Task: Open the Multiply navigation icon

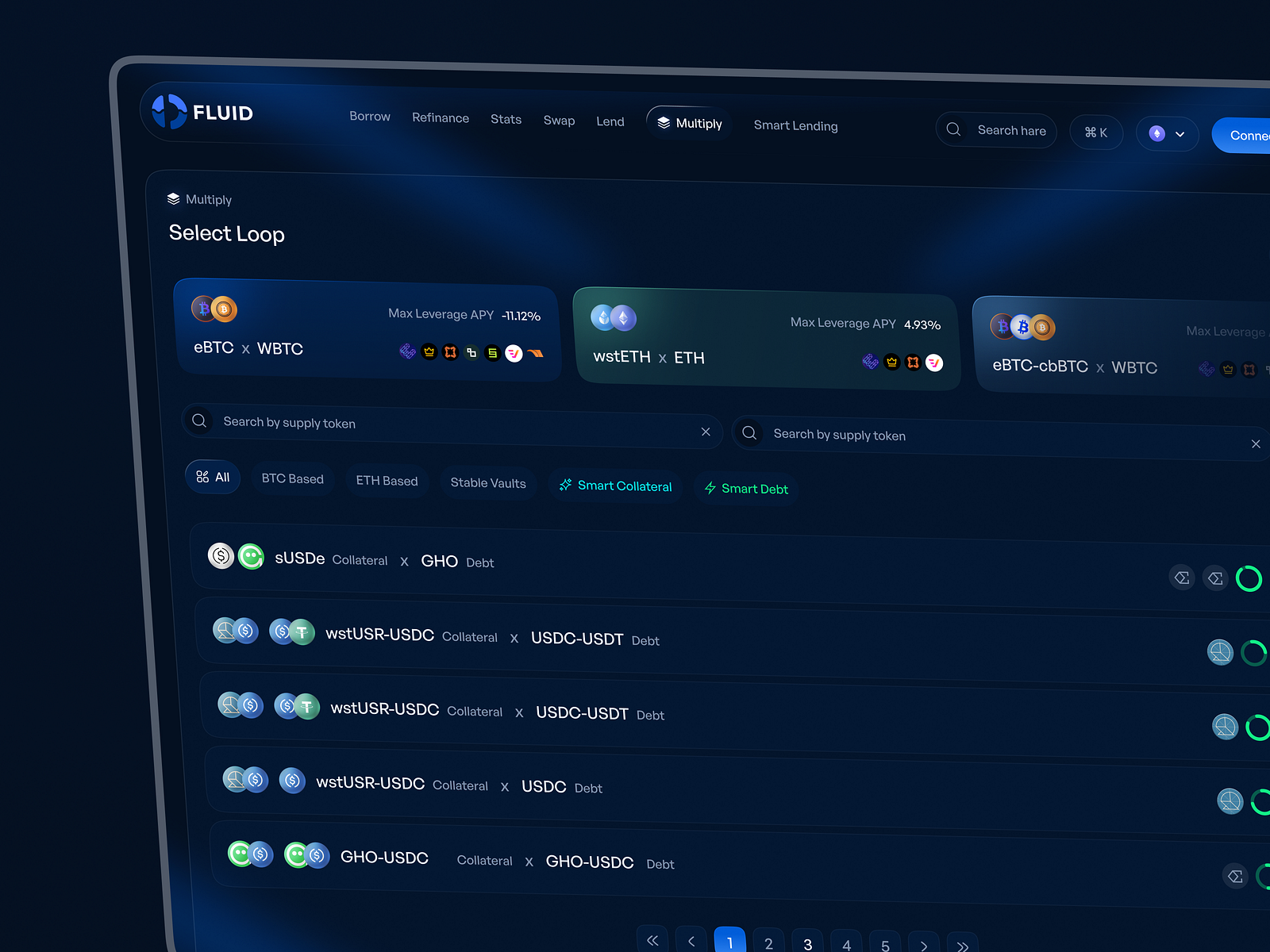Action: point(664,122)
